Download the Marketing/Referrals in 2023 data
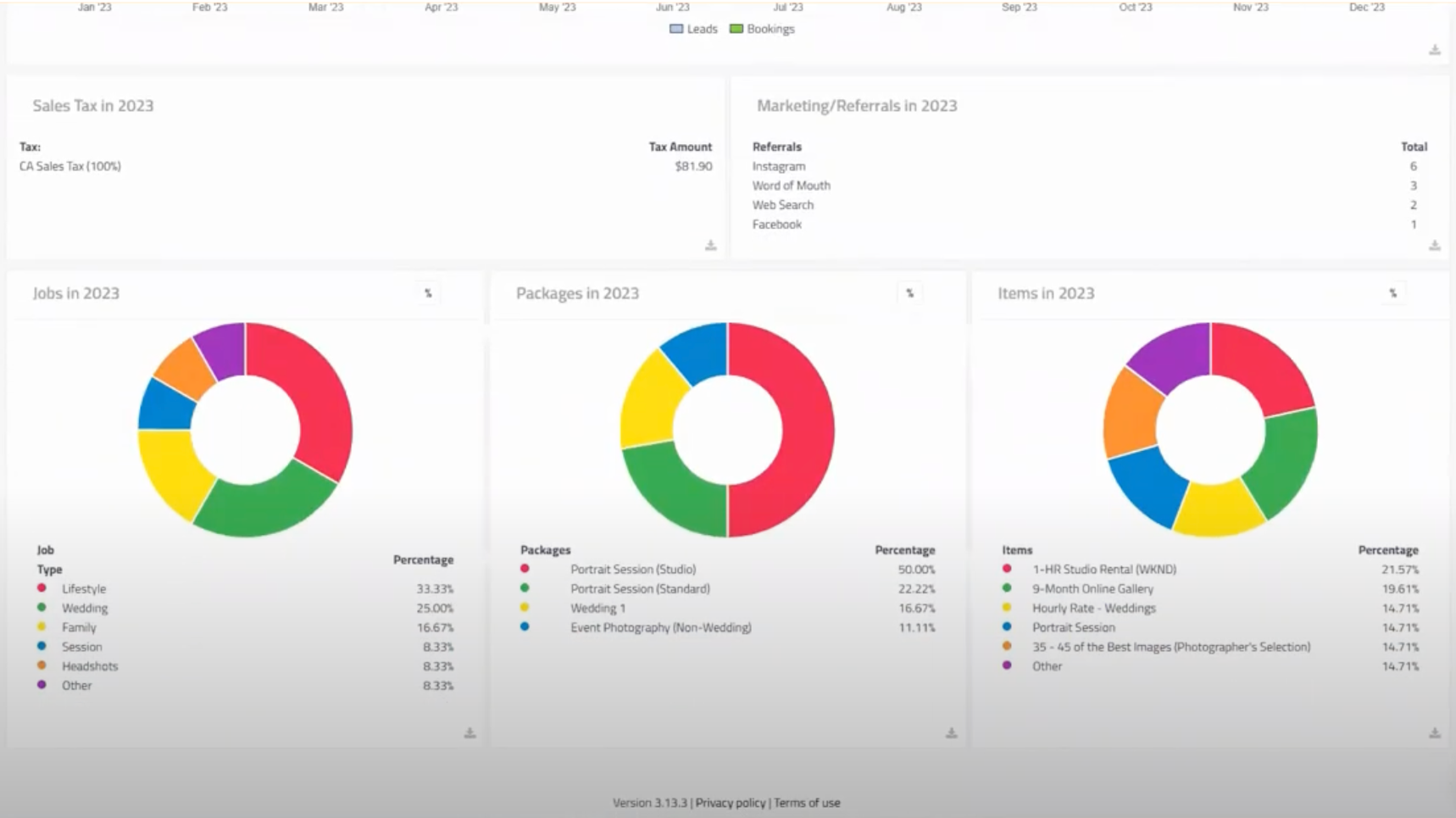Screen dimensions: 1456x818 [1436, 246]
